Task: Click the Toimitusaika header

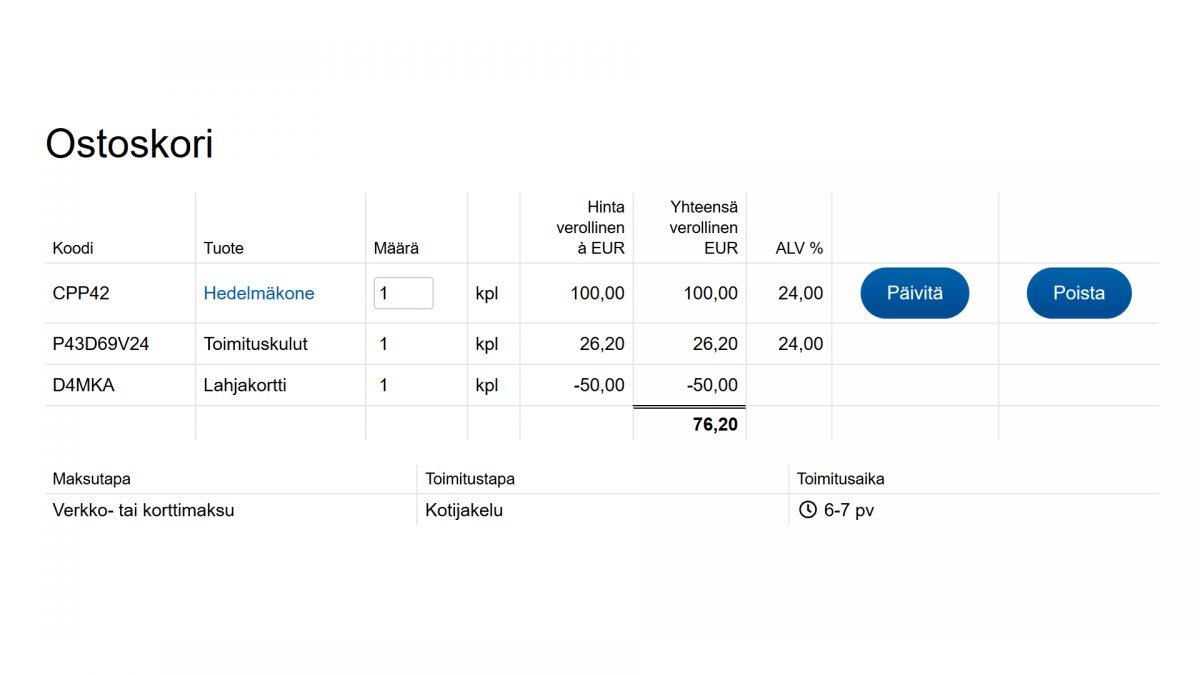Action: pyautogui.click(x=840, y=479)
